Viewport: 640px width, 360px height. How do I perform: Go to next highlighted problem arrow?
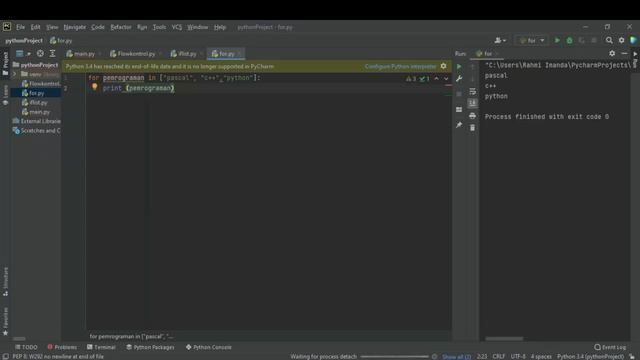446,78
